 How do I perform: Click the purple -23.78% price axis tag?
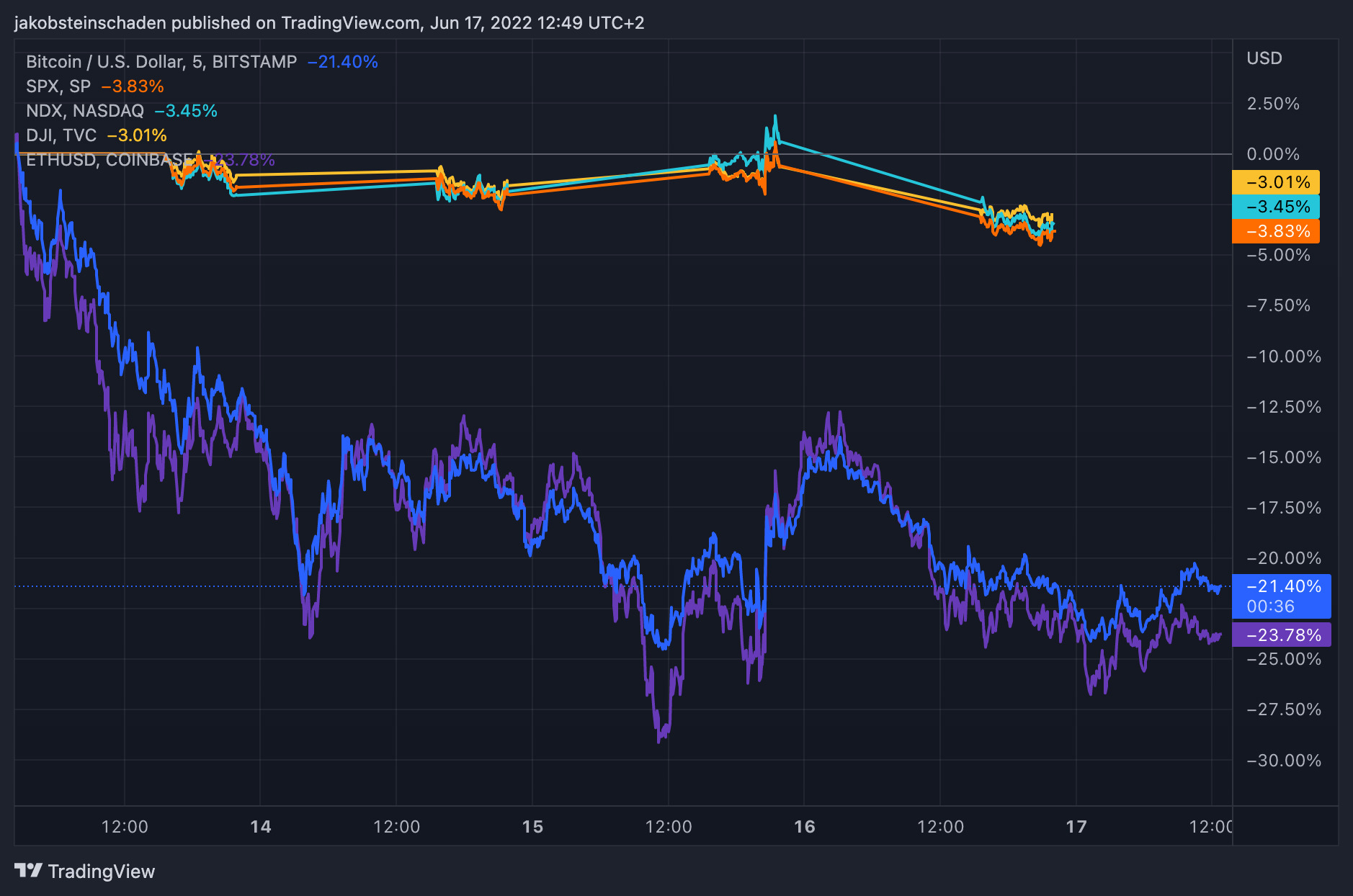coord(1282,635)
